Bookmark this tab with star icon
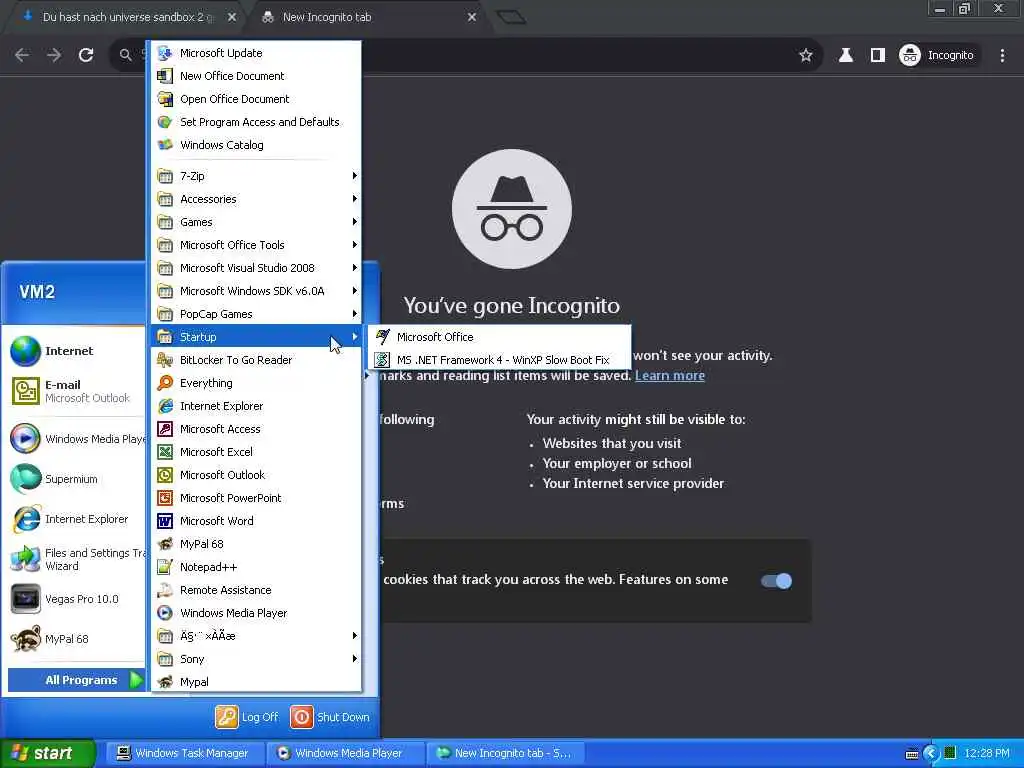The height and width of the screenshot is (768, 1024). tap(806, 56)
